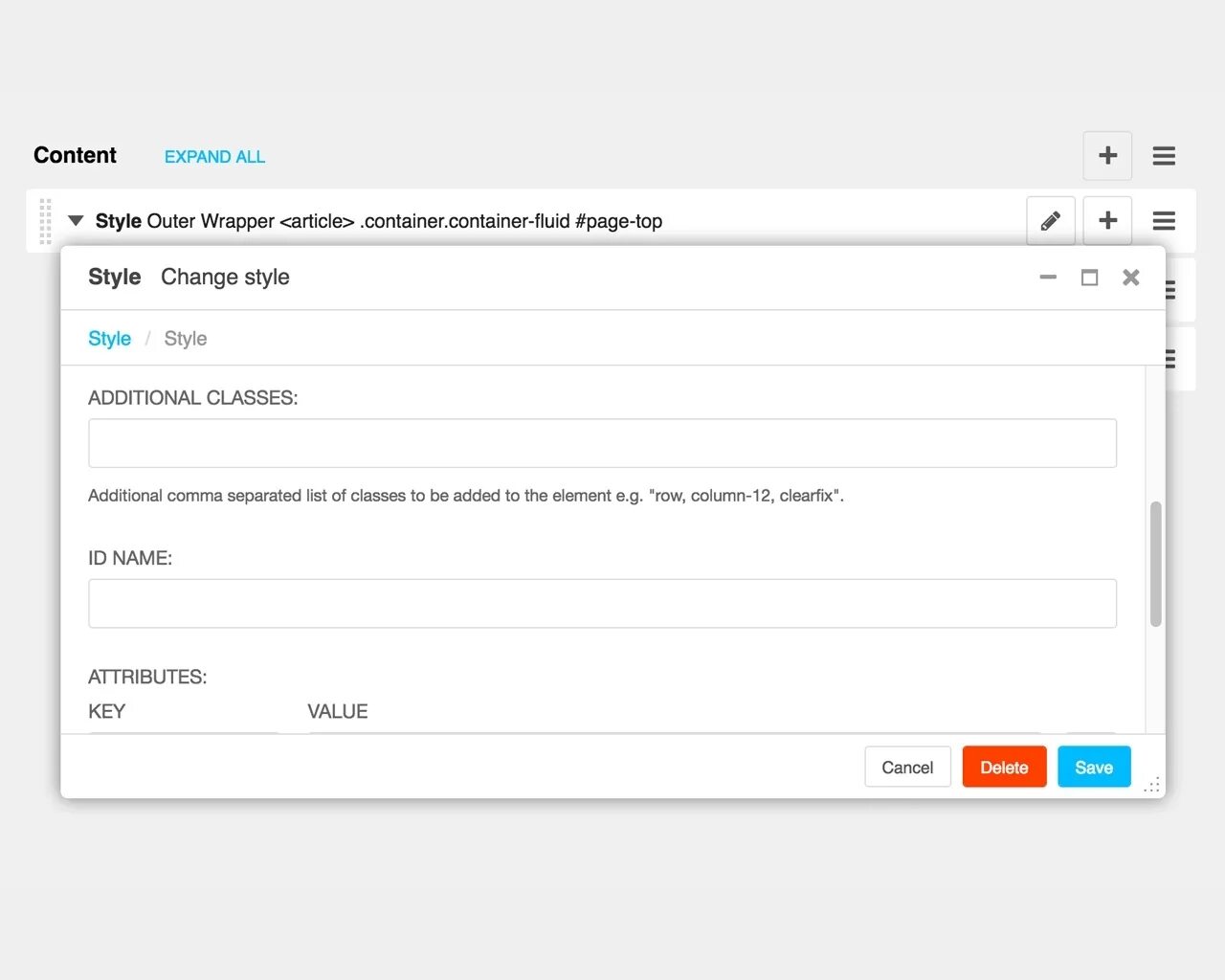
Task: Click the EXPAND ALL link
Action: [214, 157]
